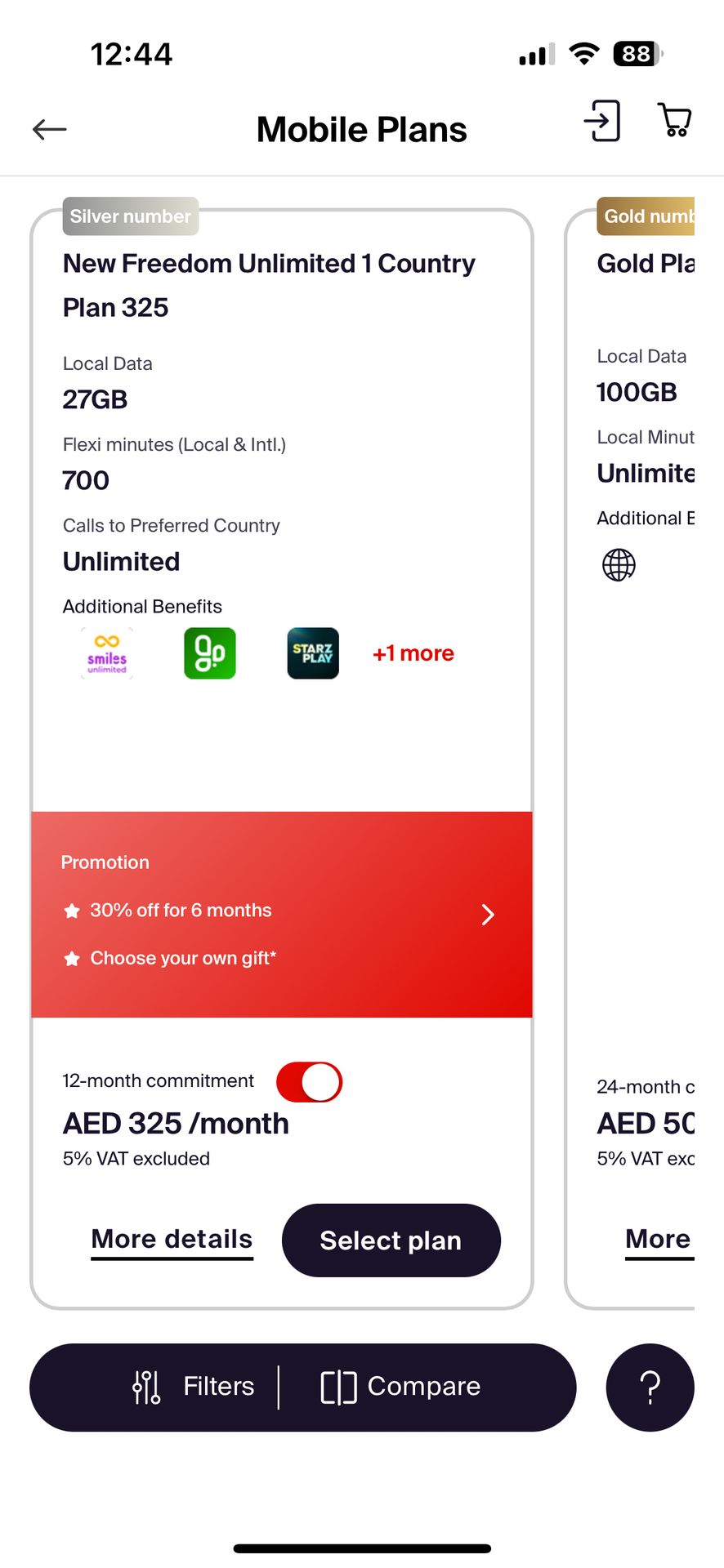Show the +1 more benefits
This screenshot has width=724, height=1568.
[x=413, y=653]
